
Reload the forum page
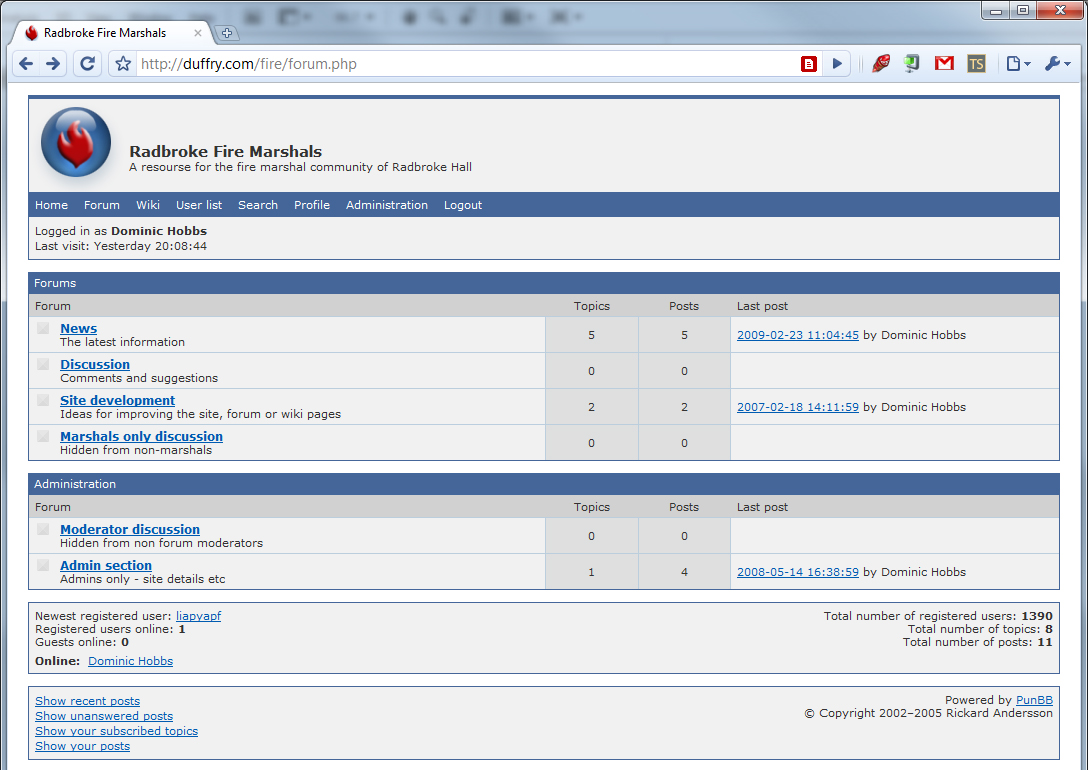coord(88,64)
